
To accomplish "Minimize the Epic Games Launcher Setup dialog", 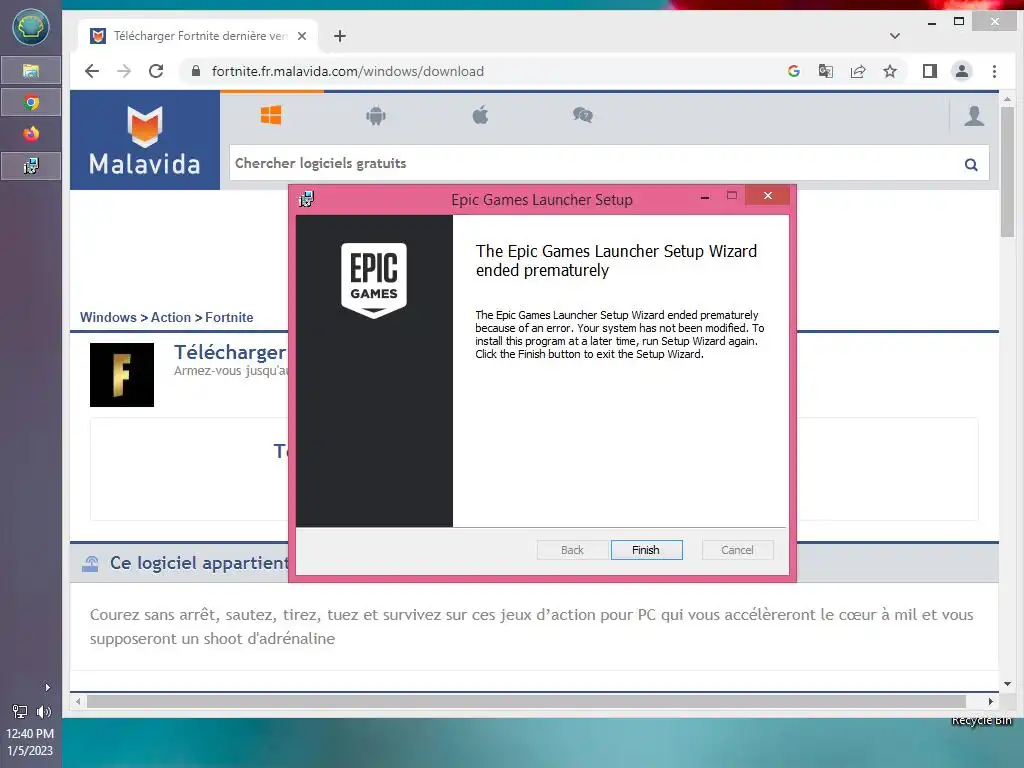I will pos(705,196).
